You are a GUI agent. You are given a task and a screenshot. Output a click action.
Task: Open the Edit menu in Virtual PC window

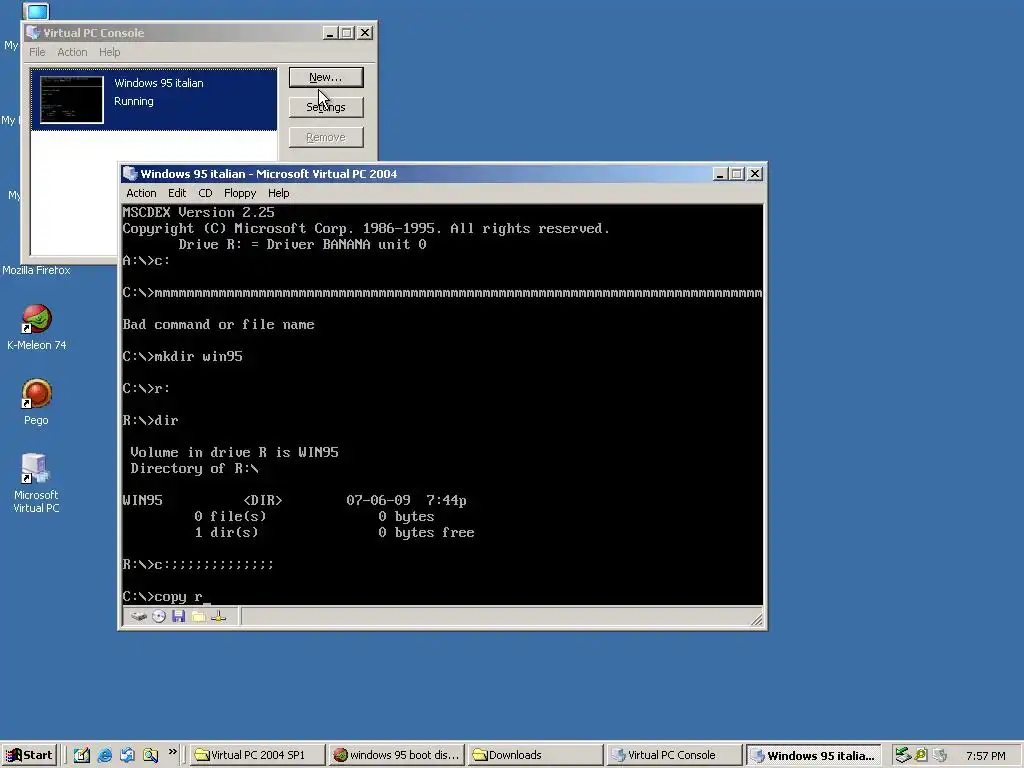click(x=177, y=193)
